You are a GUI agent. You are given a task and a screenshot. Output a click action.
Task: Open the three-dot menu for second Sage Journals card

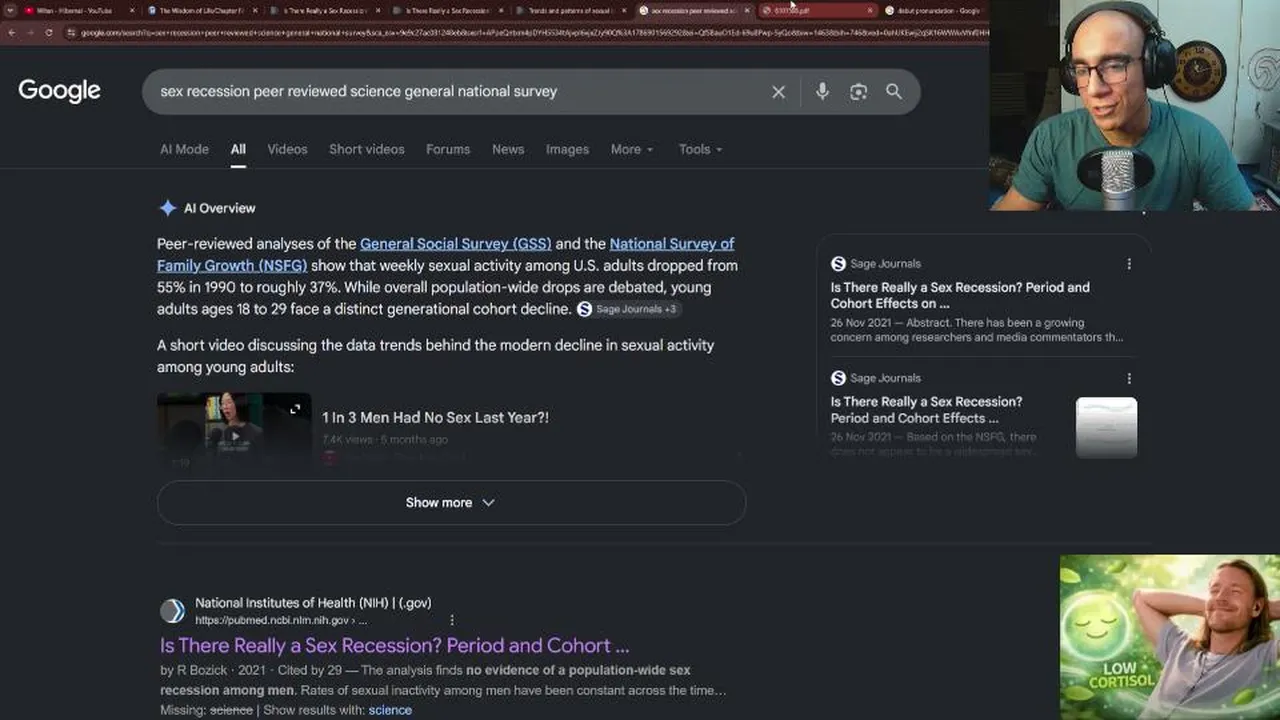click(x=1129, y=378)
